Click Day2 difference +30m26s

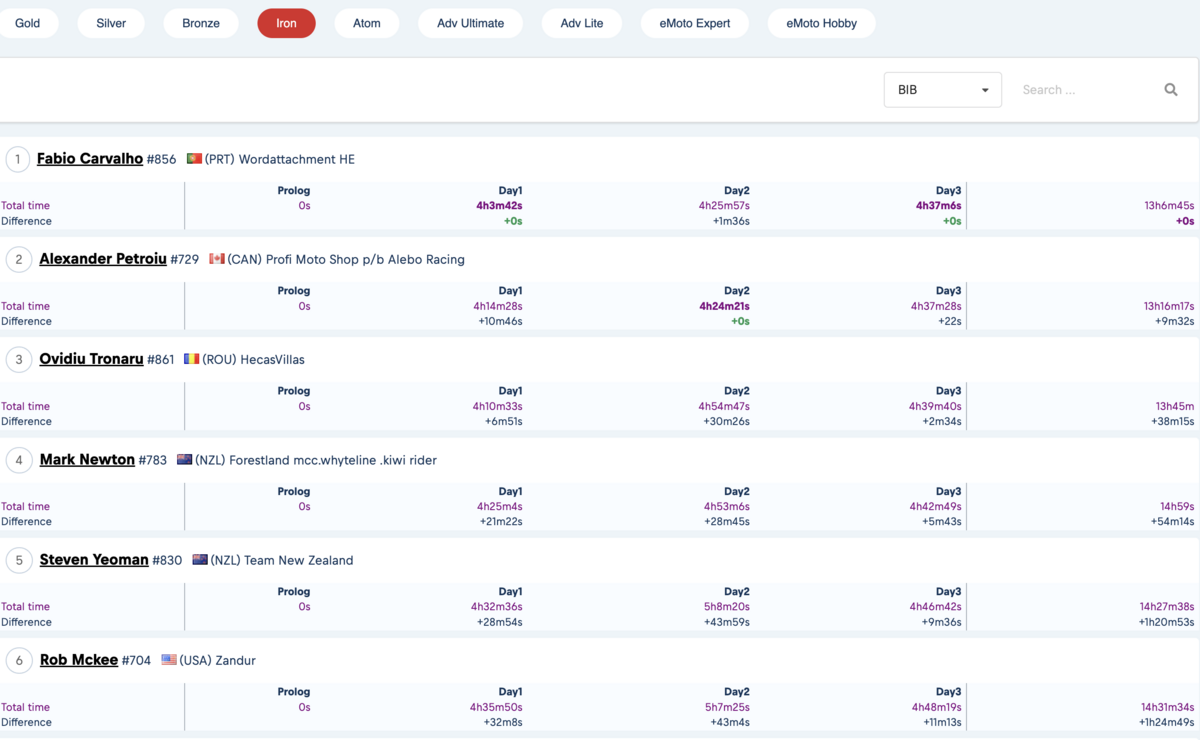pyautogui.click(x=727, y=421)
